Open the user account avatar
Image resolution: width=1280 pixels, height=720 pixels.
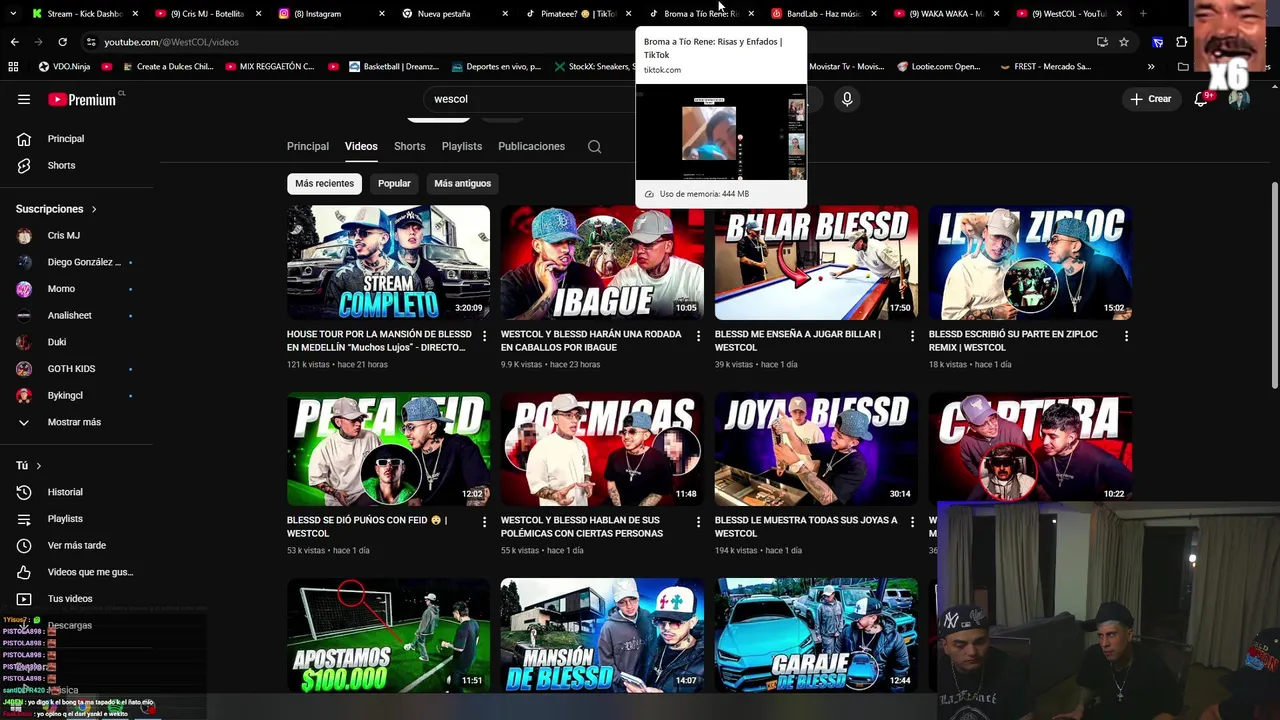coord(1239,99)
